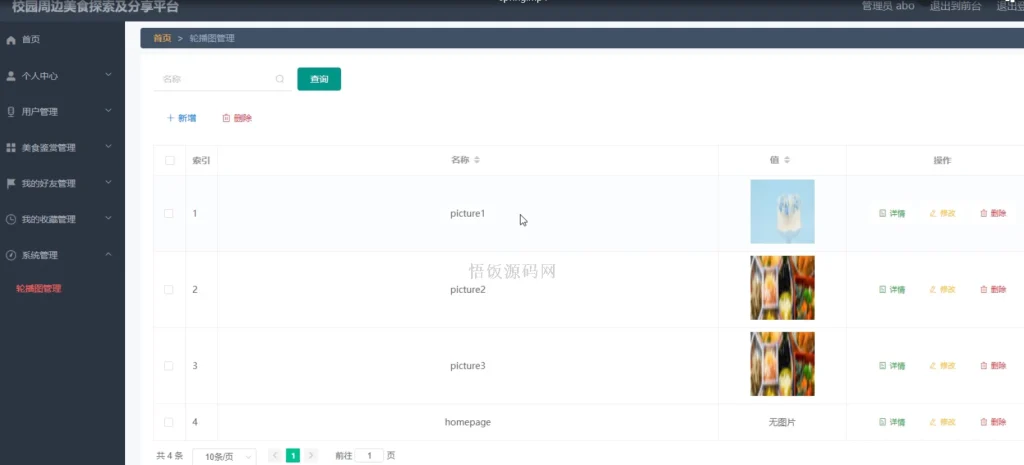Click the home icon in the sidebar
1024x465 pixels.
11,40
